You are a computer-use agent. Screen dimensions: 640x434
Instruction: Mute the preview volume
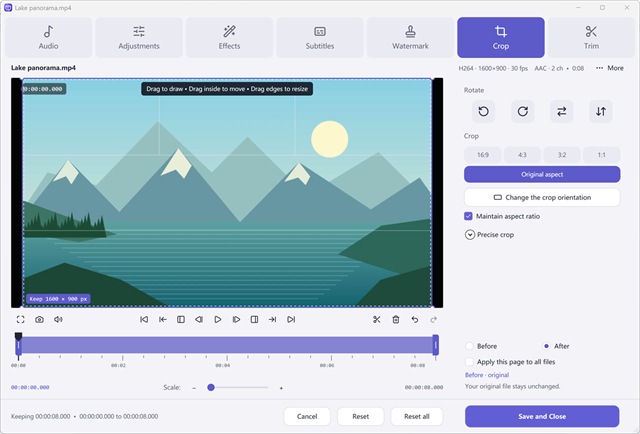(x=58, y=320)
